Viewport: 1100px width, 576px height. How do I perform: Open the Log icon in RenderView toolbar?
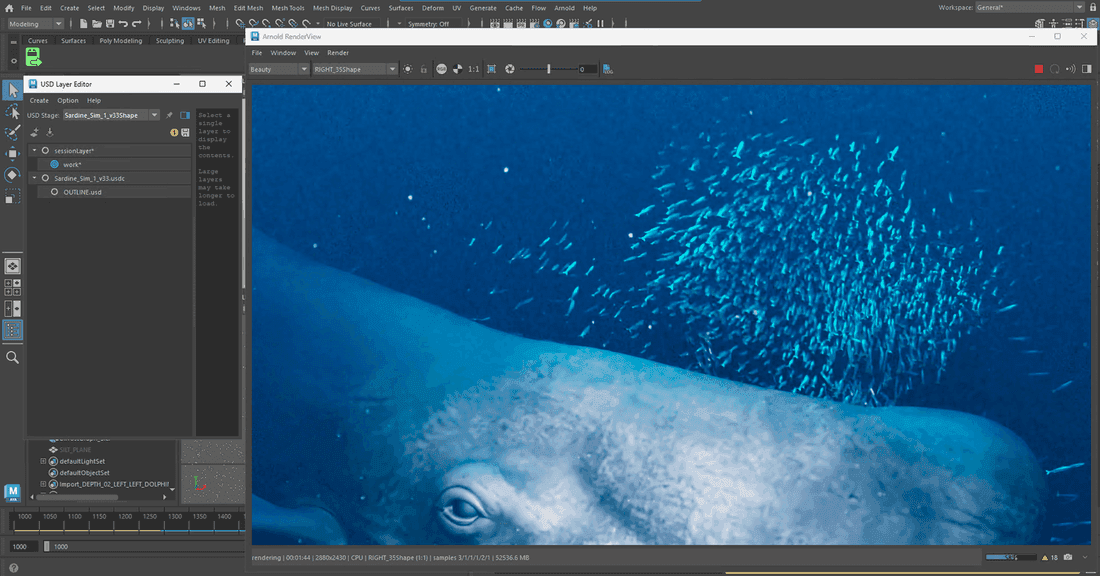[x=608, y=69]
